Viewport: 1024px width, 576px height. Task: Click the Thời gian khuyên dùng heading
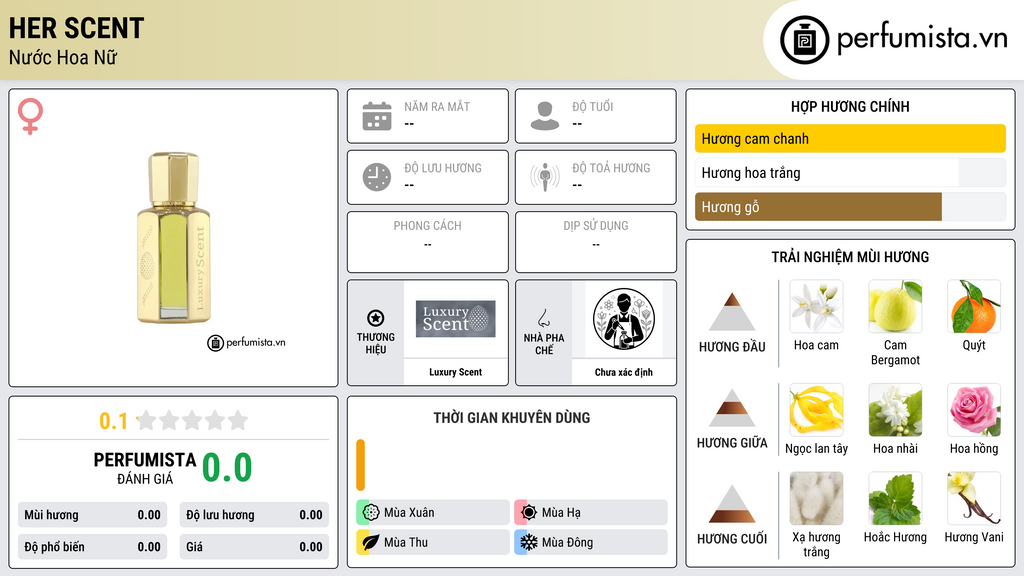[x=512, y=418]
